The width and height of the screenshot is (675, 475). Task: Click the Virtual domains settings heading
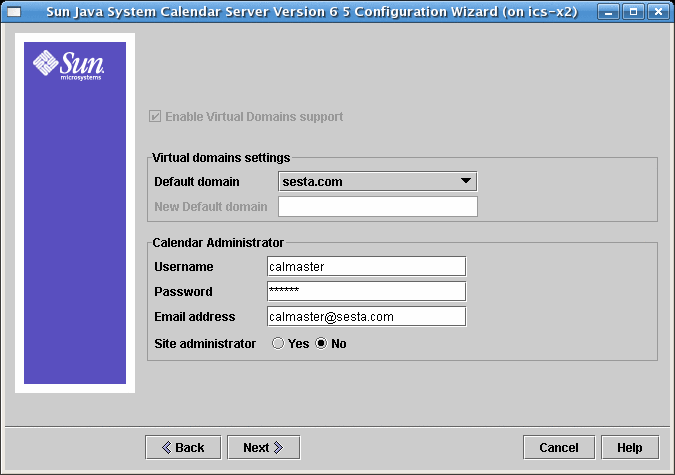[x=221, y=158]
